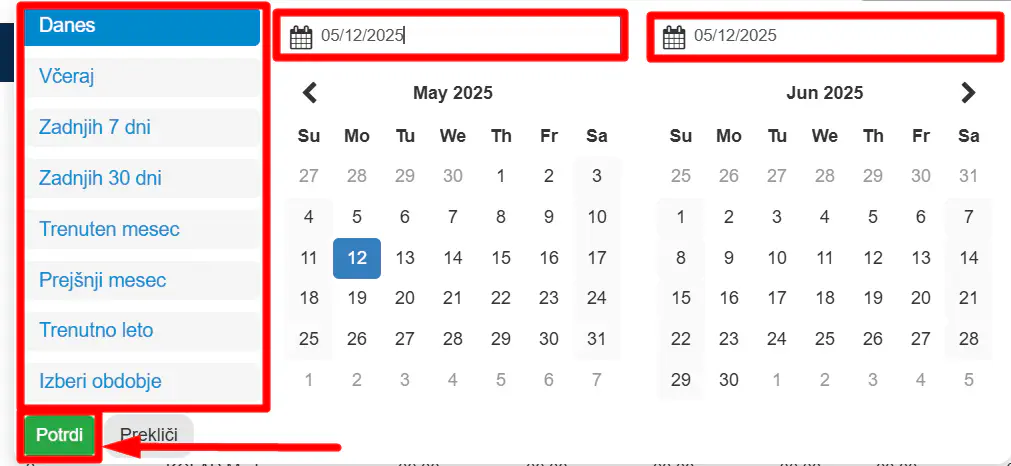This screenshot has width=1011, height=466.
Task: Select highlighted May 12 in calendar
Action: (x=357, y=258)
